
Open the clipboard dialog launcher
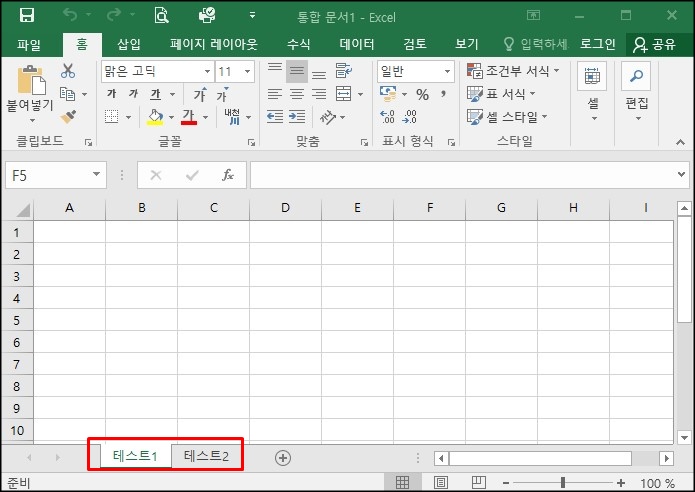click(x=89, y=142)
